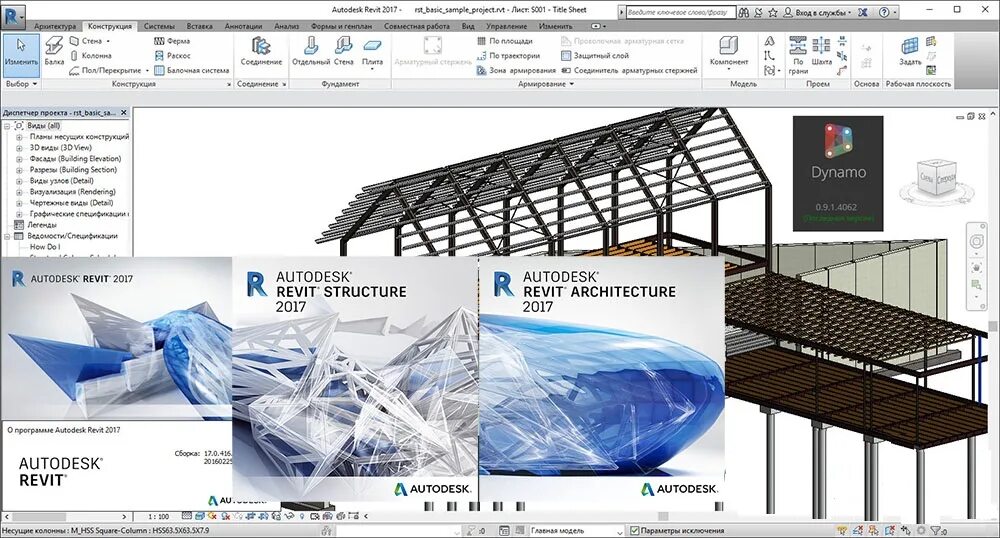Viewport: 1000px width, 538px height.
Task: Select the Легенды tree item
Action: click(41, 225)
